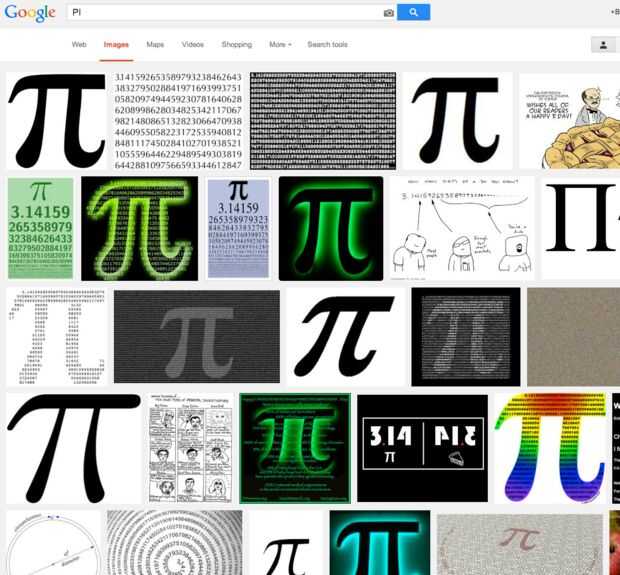Open first large black pi symbol image

57,121
